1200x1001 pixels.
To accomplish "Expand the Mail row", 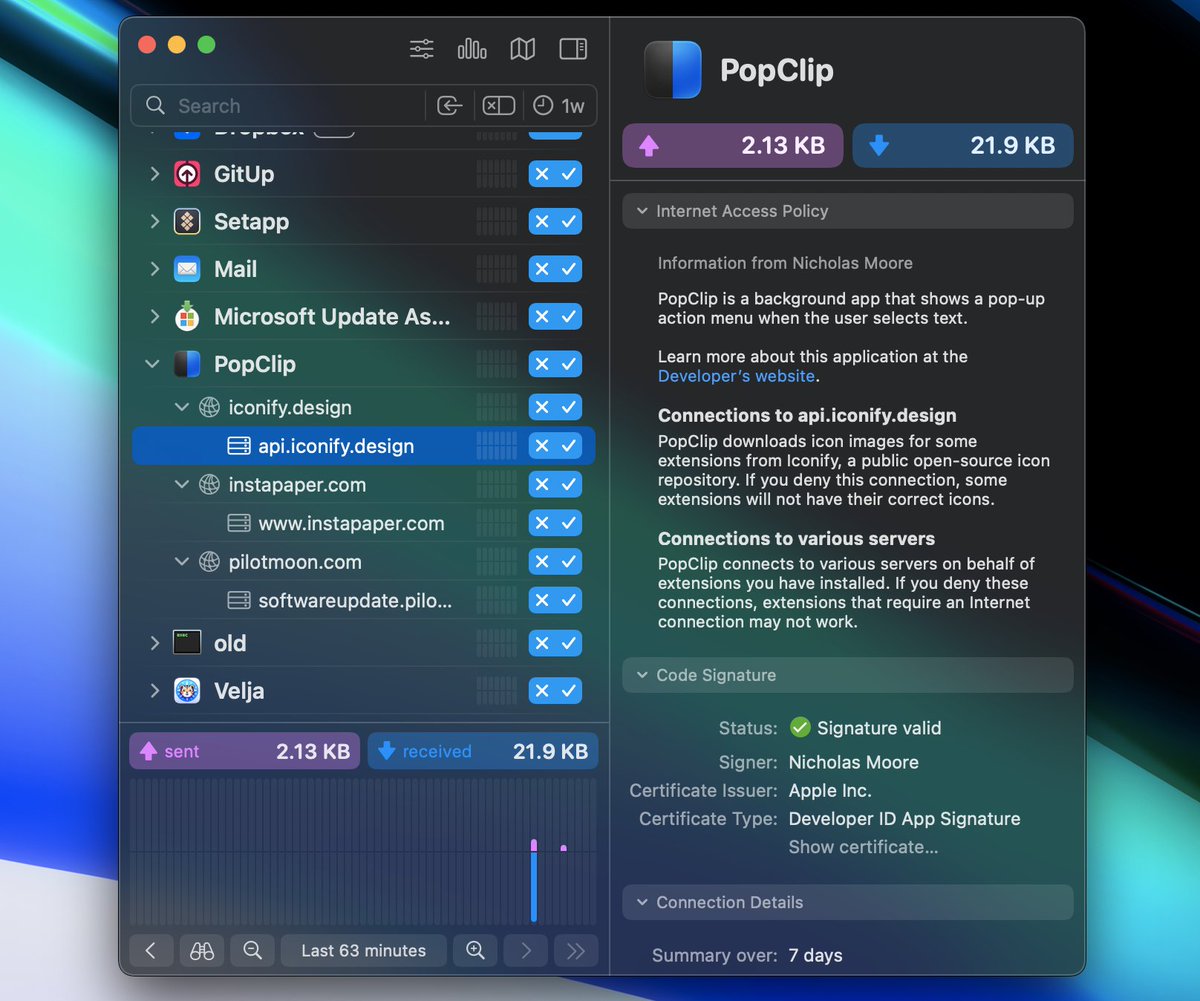I will click(154, 269).
